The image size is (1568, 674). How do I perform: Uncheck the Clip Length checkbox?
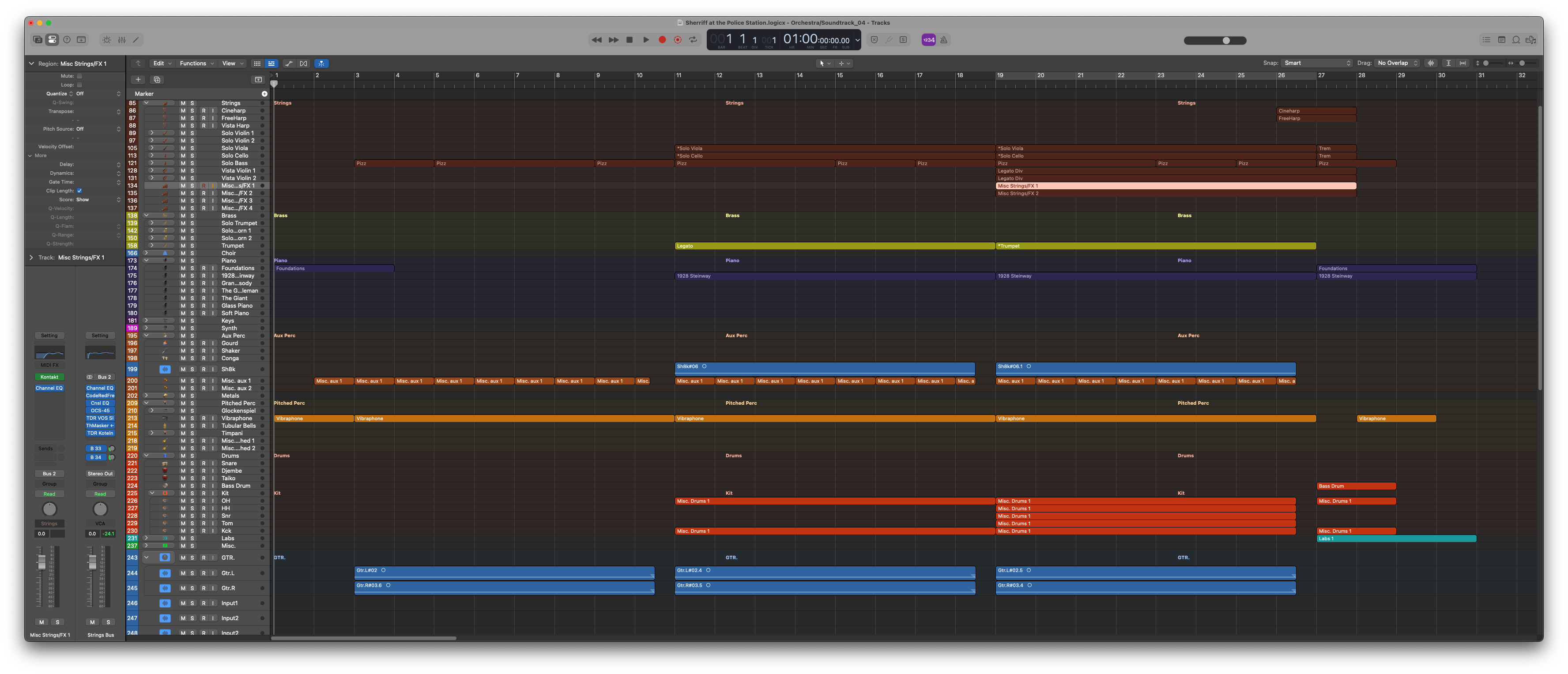pos(79,191)
